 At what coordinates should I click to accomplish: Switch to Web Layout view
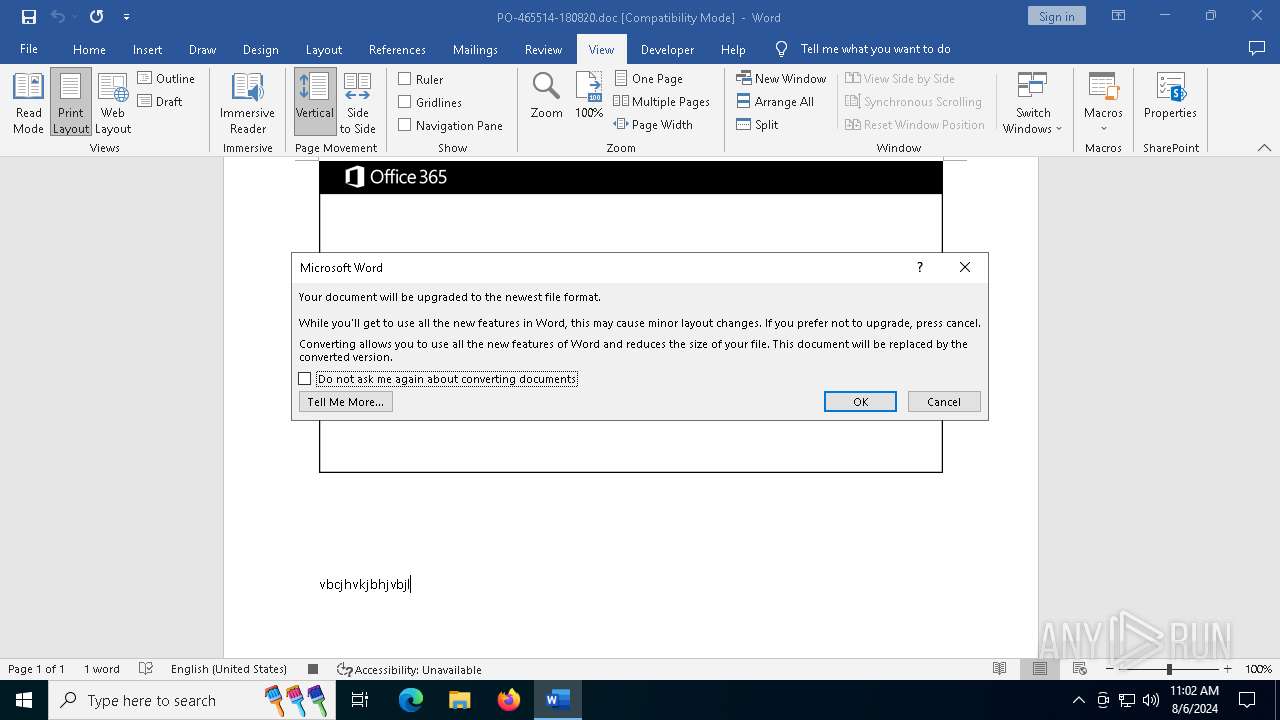(x=113, y=103)
